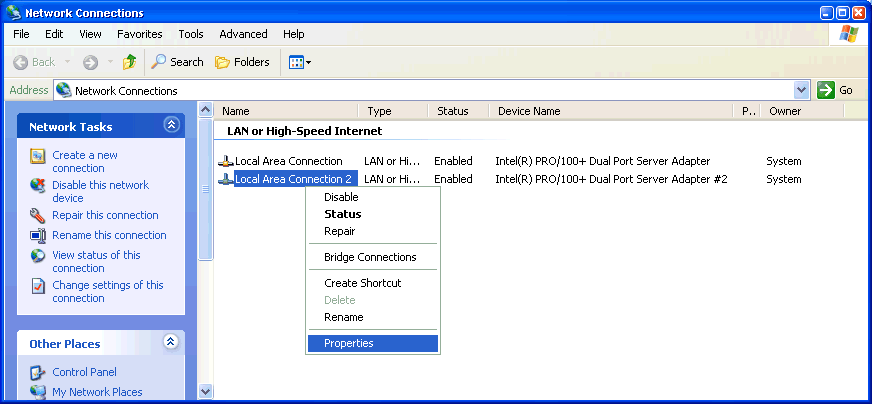
Task: Click Change settings of this connection link
Action: [x=108, y=292]
